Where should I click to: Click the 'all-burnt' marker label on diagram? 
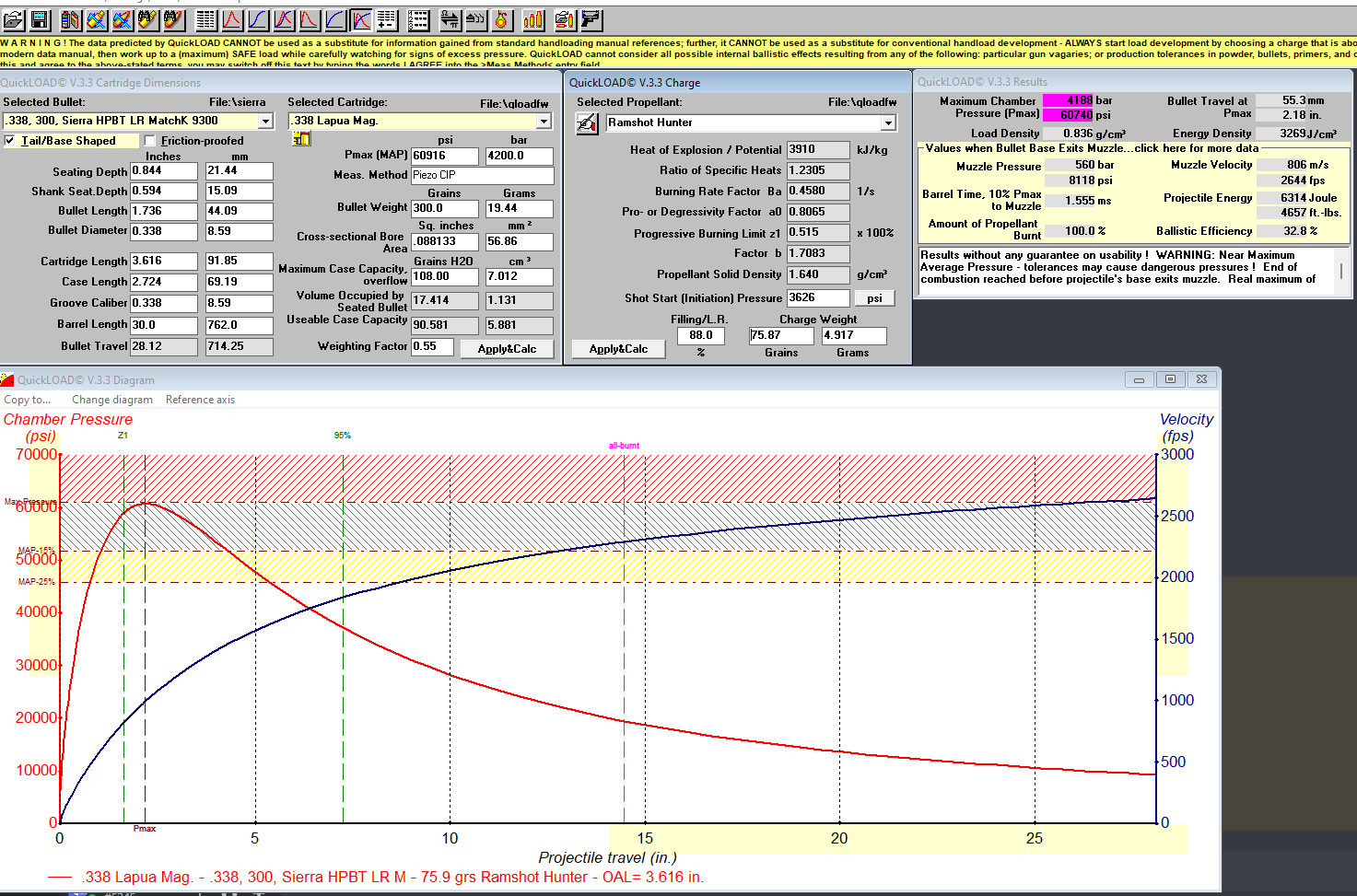(x=624, y=446)
